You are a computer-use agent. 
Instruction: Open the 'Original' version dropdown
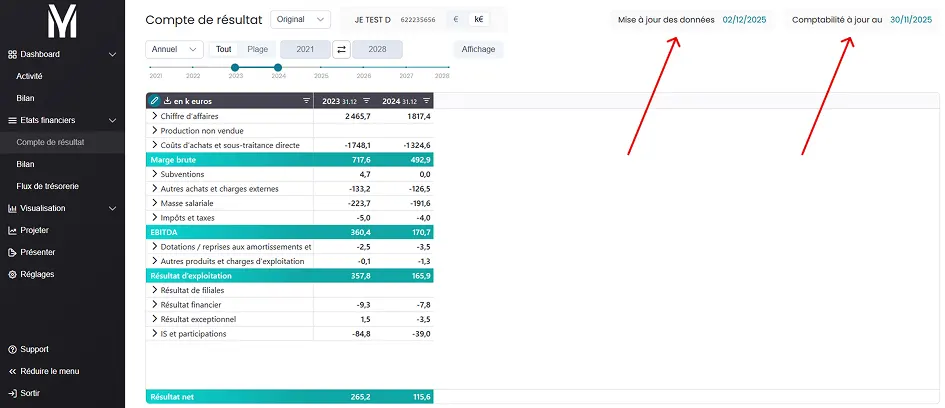point(300,19)
